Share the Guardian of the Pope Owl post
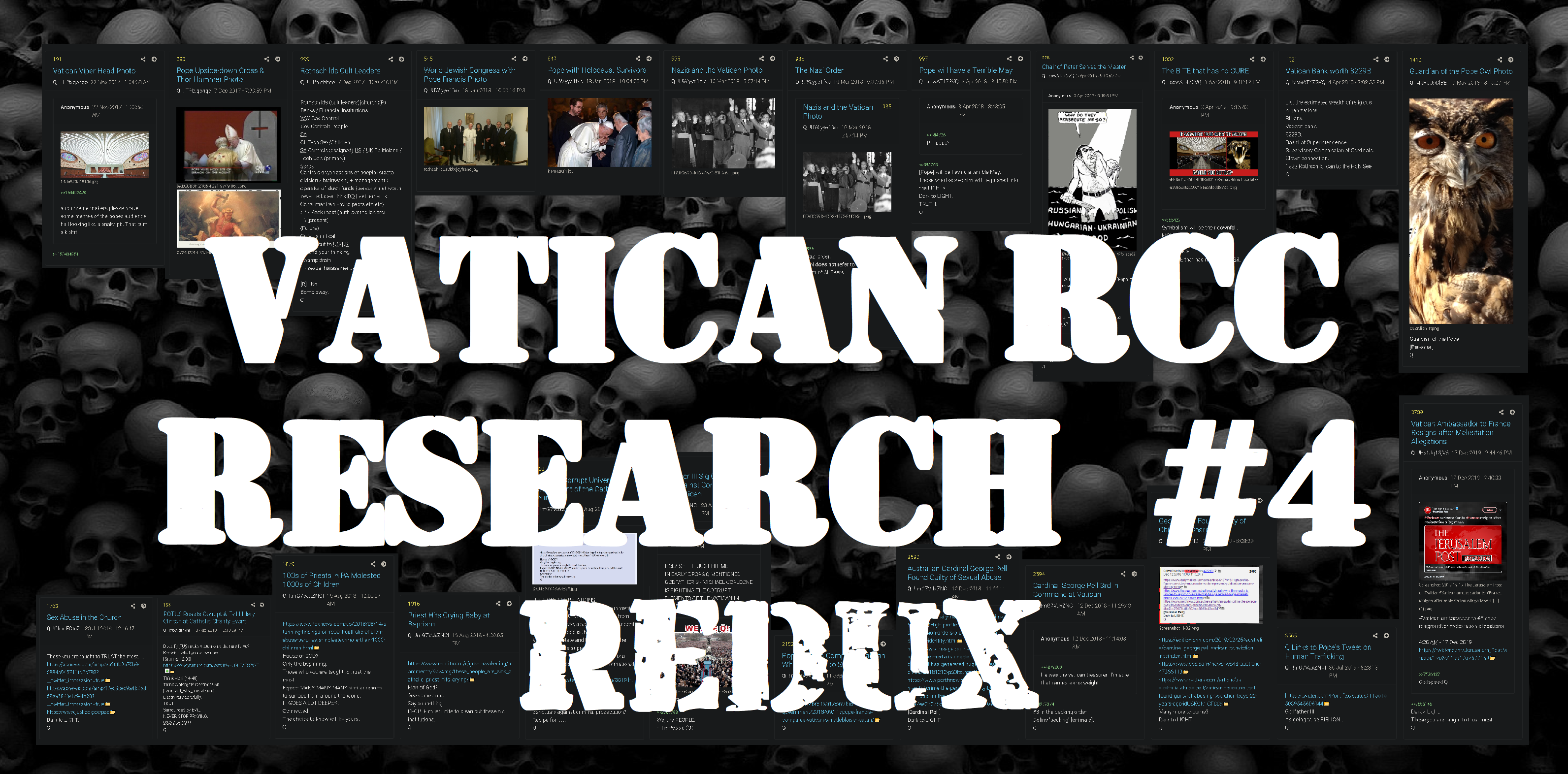The height and width of the screenshot is (774, 1568). coord(1500,60)
